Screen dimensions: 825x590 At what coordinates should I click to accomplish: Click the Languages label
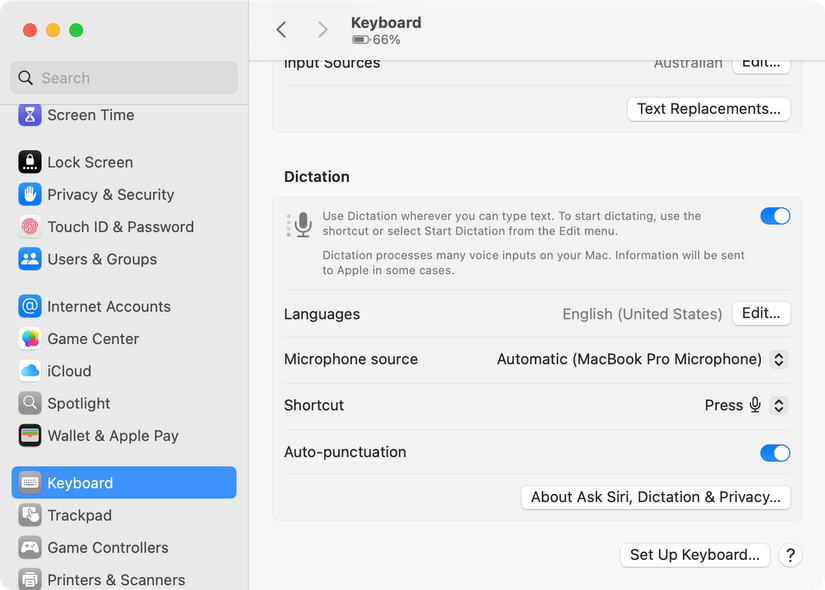[322, 314]
